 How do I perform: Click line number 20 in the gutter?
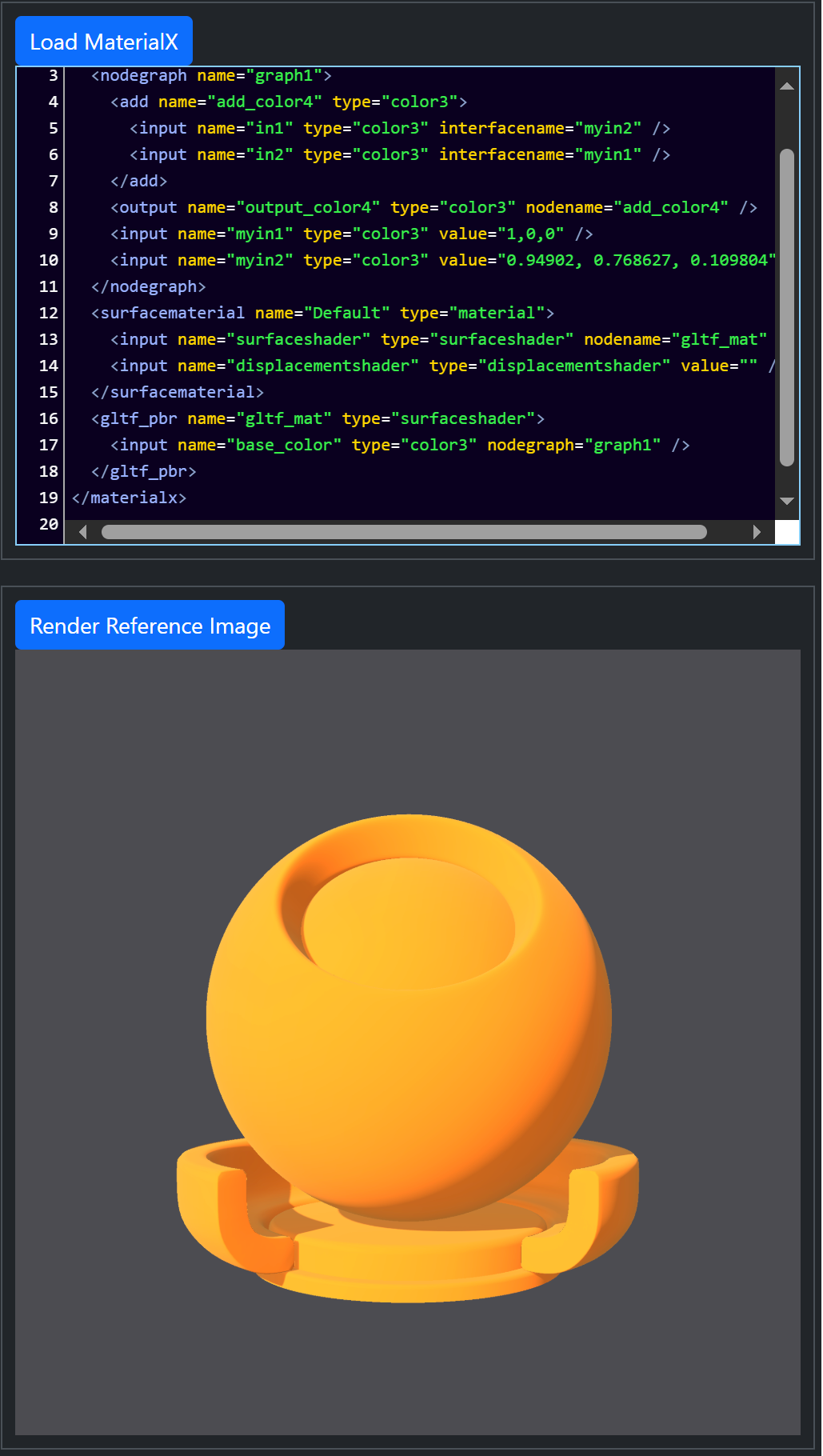click(x=49, y=524)
